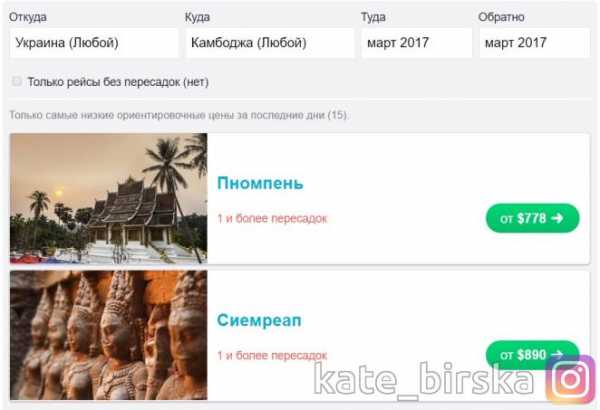Open the Пномпень destination link
The image size is (600, 410).
(x=260, y=183)
